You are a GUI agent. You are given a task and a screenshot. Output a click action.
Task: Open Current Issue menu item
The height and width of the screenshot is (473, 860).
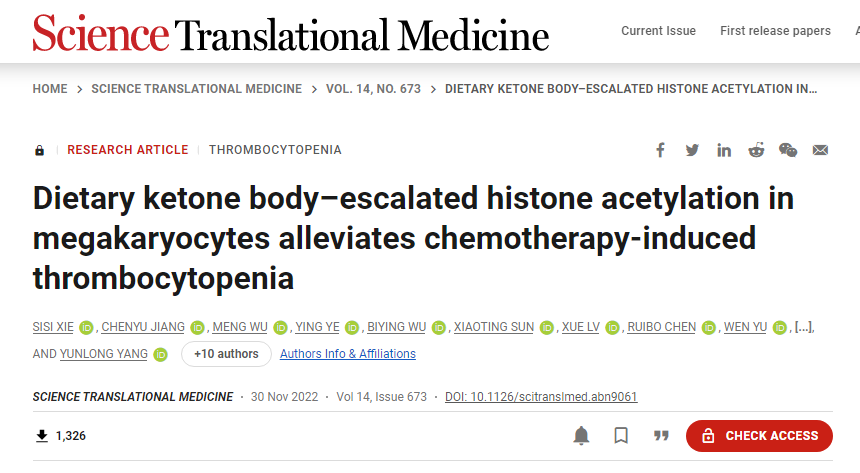click(x=658, y=31)
